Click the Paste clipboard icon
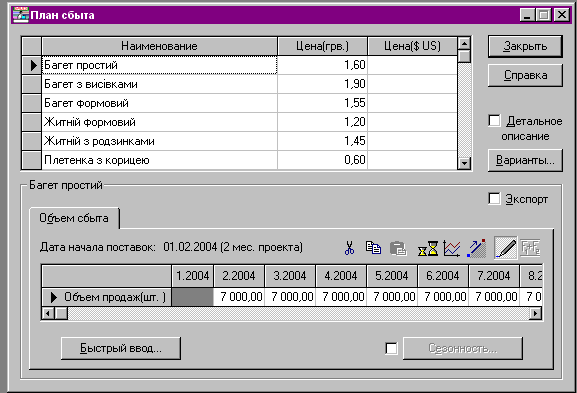The height and width of the screenshot is (393, 577). pyautogui.click(x=398, y=248)
